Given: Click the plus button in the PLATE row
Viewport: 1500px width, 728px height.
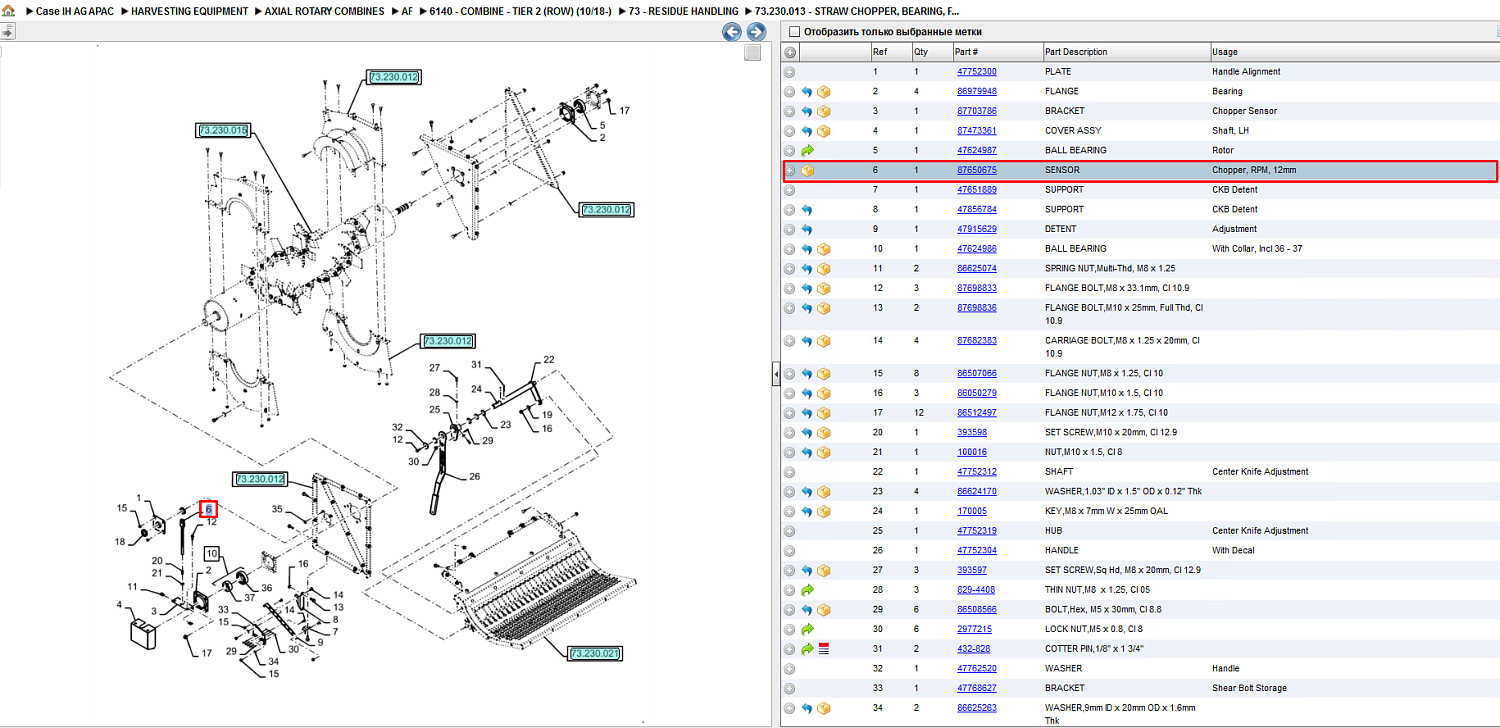Looking at the screenshot, I should (x=790, y=72).
